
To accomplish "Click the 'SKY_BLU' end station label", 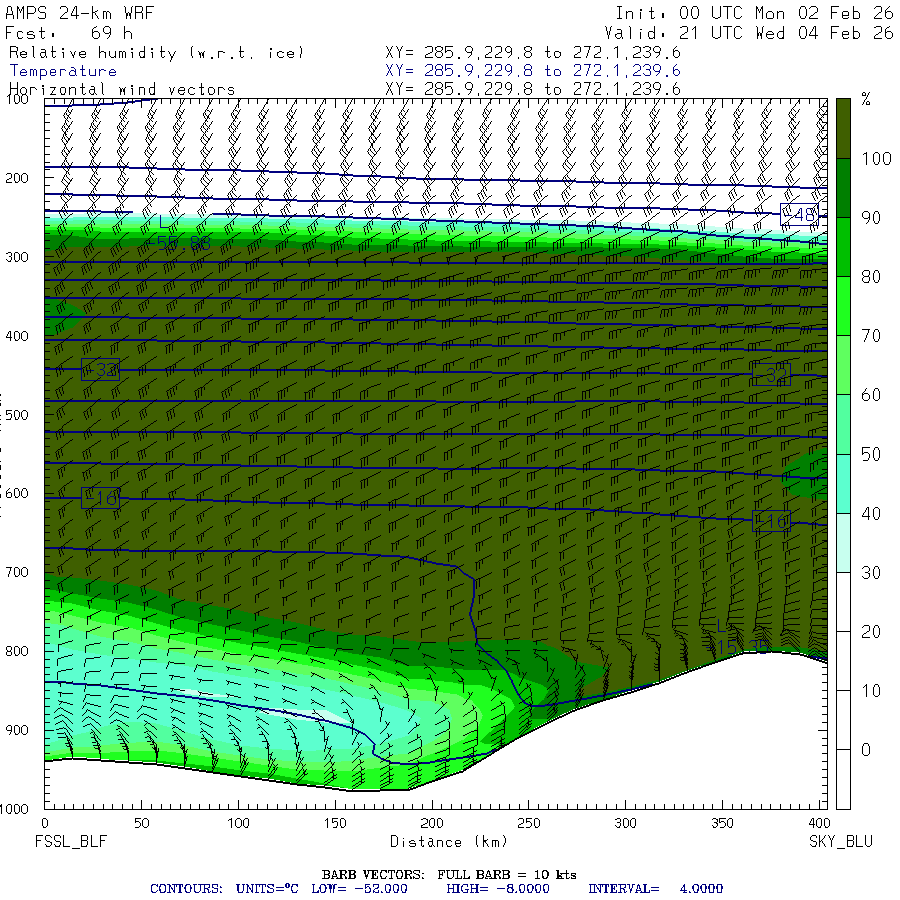I will 841,842.
